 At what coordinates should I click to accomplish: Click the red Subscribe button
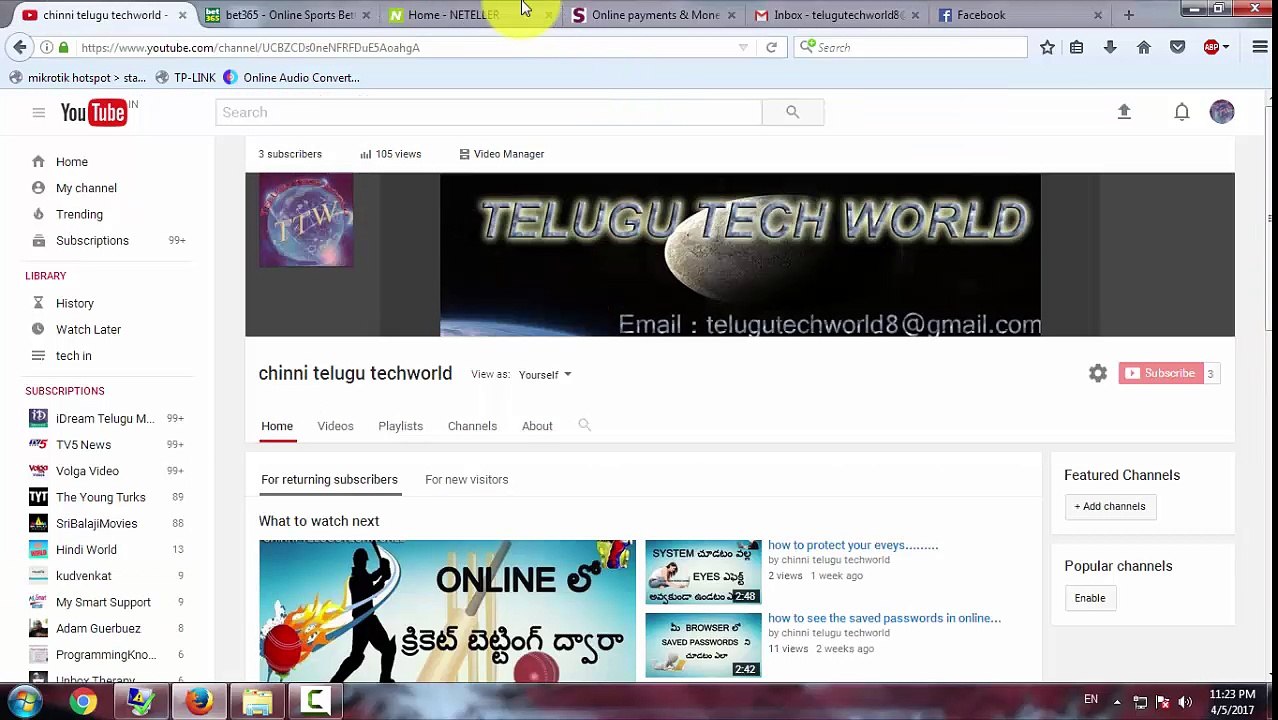tap(1160, 373)
